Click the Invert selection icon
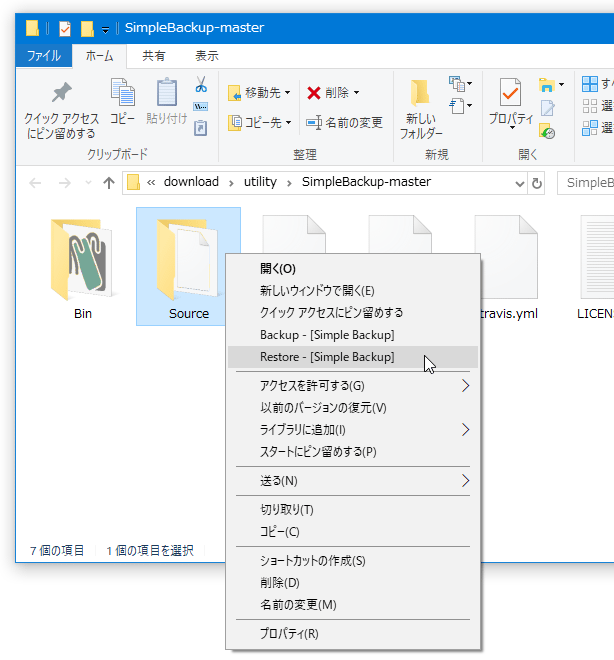Image resolution: width=614 pixels, height=660 pixels. (590, 128)
